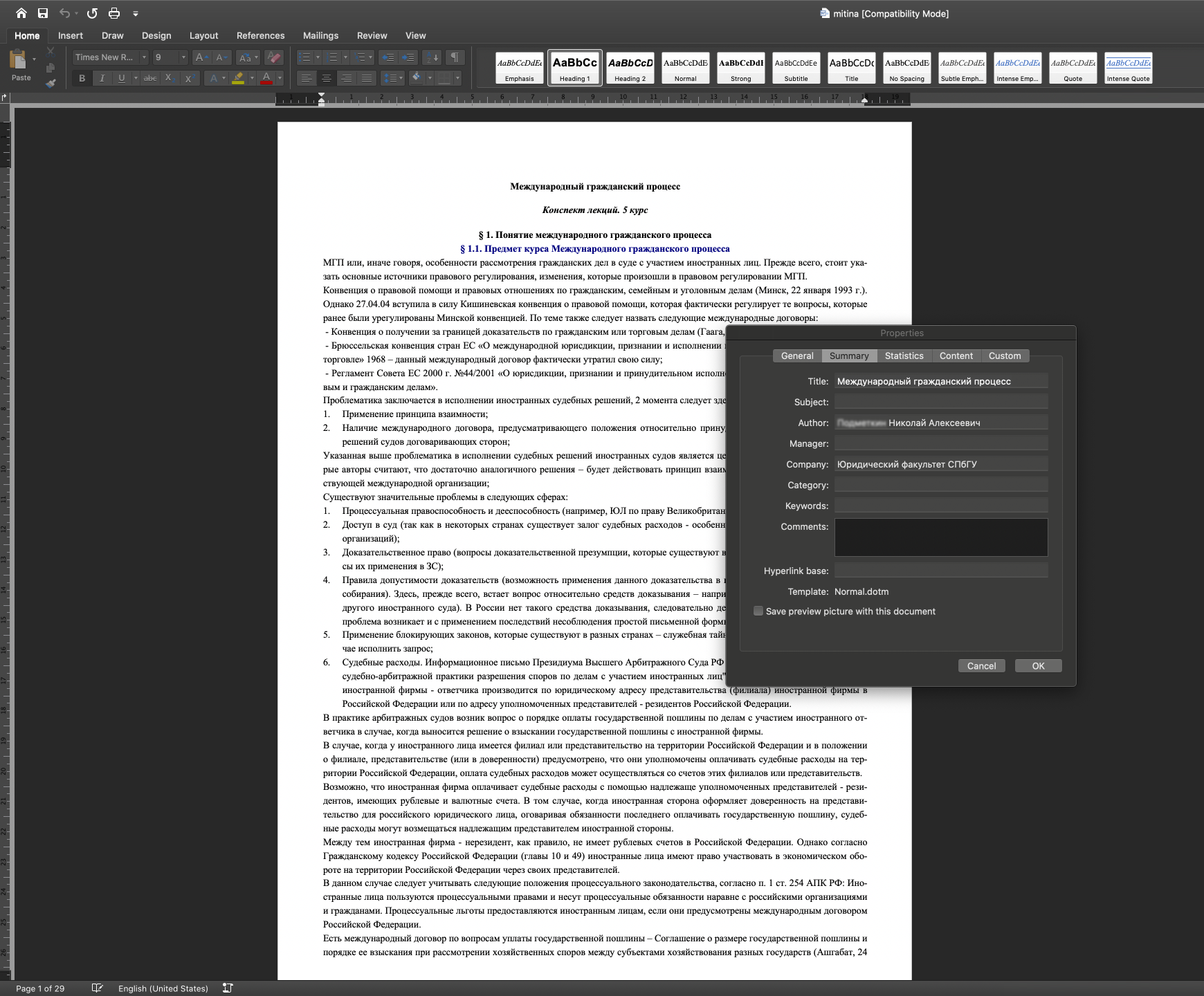1204x996 pixels.
Task: Apply yellow text highlight color
Action: pos(238,78)
